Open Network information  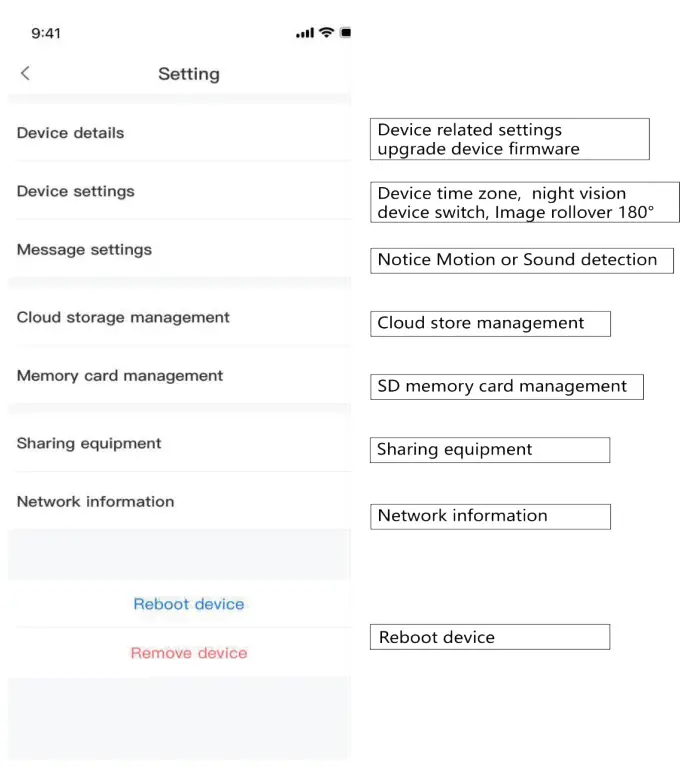(x=95, y=502)
